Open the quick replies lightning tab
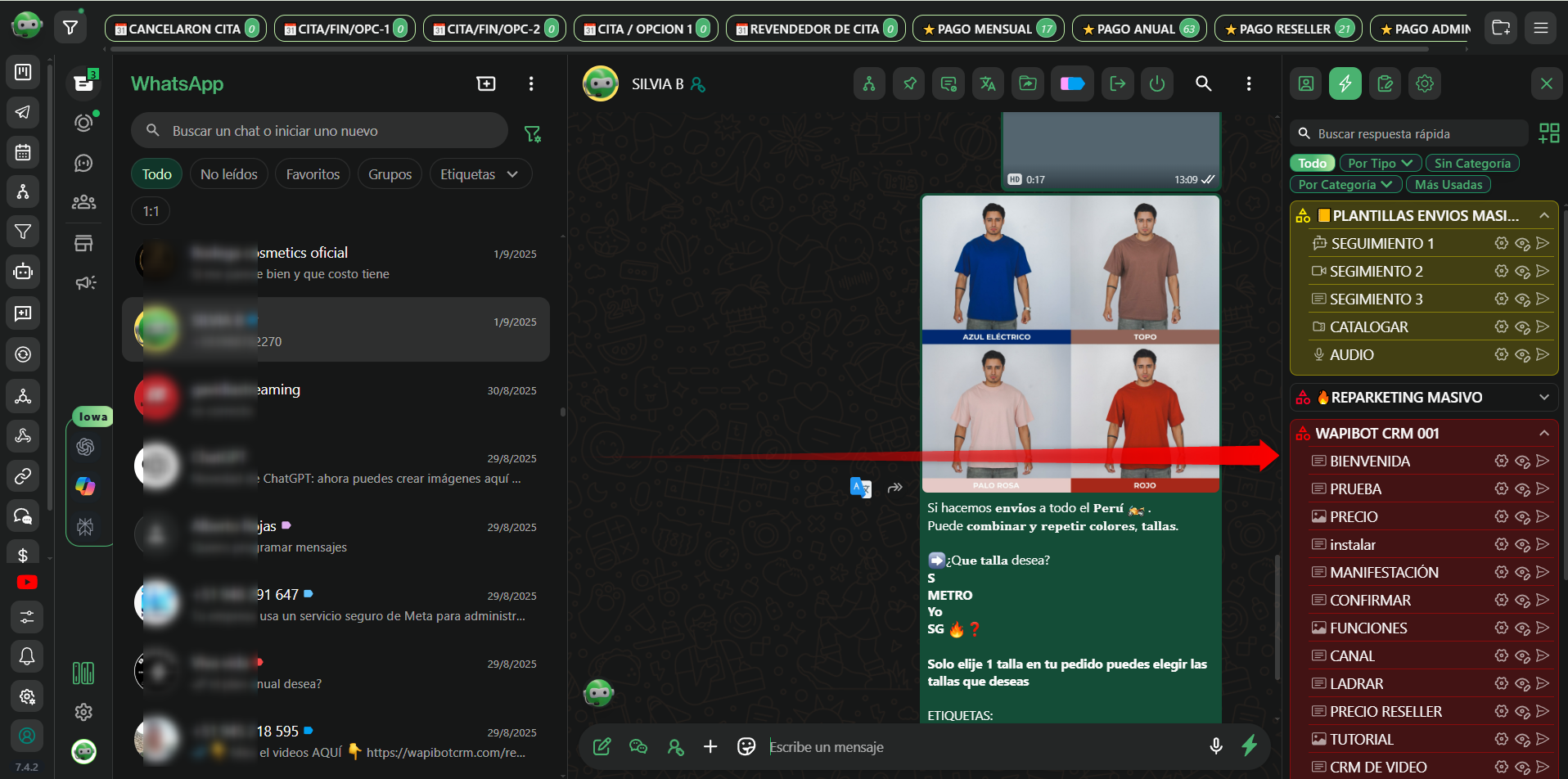 (1345, 83)
